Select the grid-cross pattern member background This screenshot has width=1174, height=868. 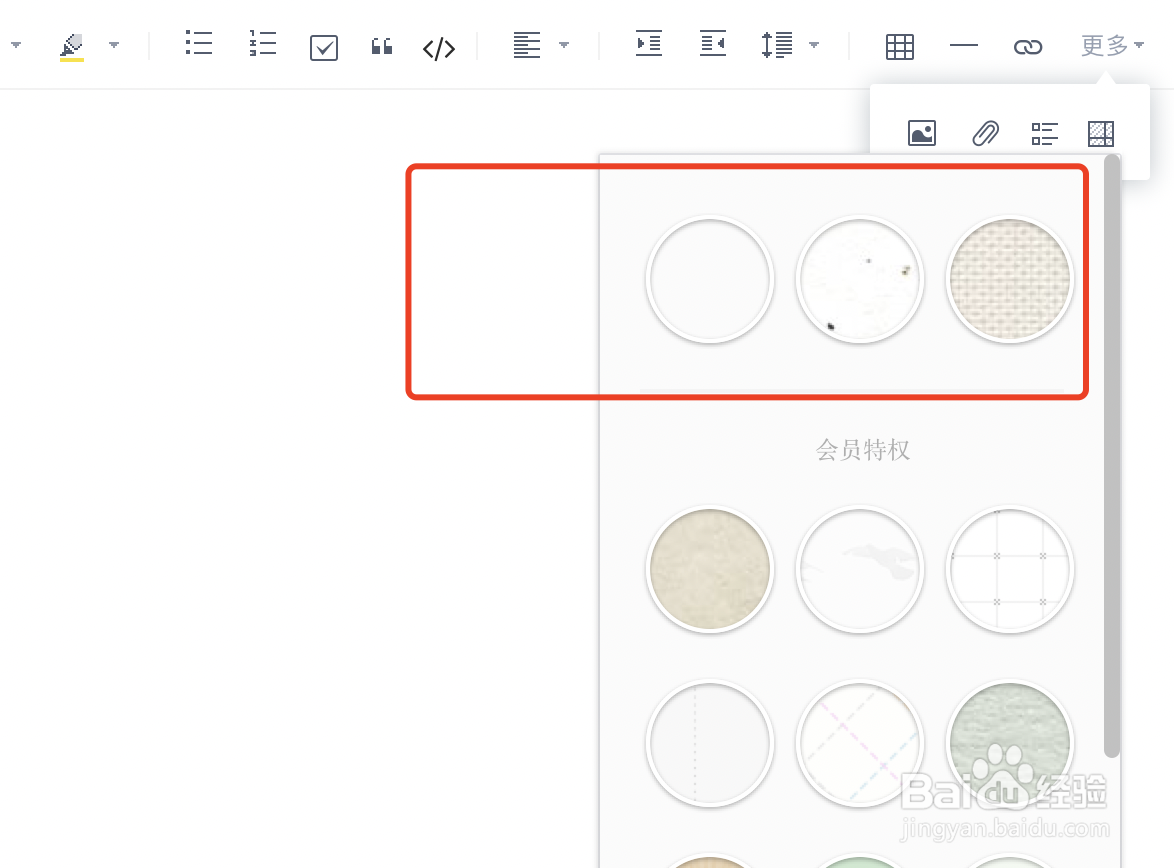pyautogui.click(x=1009, y=569)
